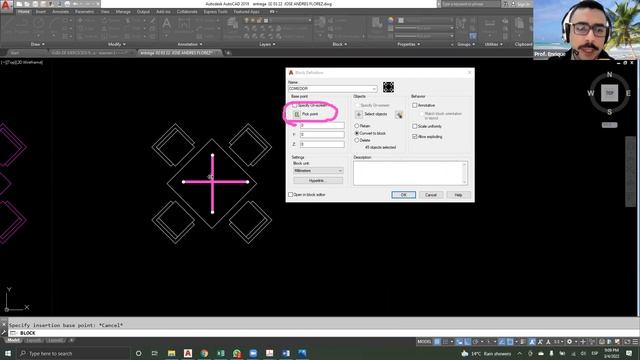Uncheck Allow exploding checkbox
This screenshot has height=360, width=640.
tap(415, 137)
